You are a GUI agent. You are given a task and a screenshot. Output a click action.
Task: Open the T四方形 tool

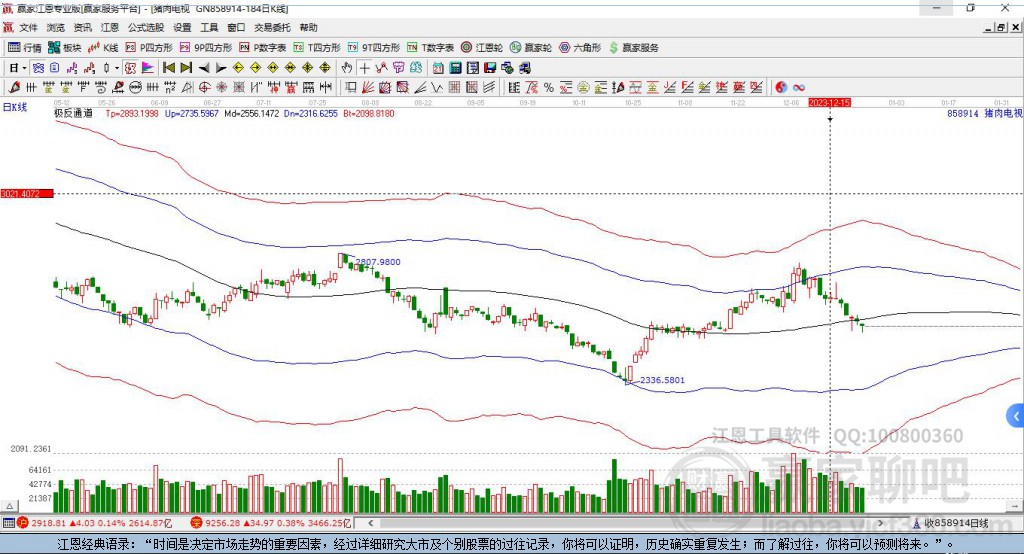(x=317, y=48)
